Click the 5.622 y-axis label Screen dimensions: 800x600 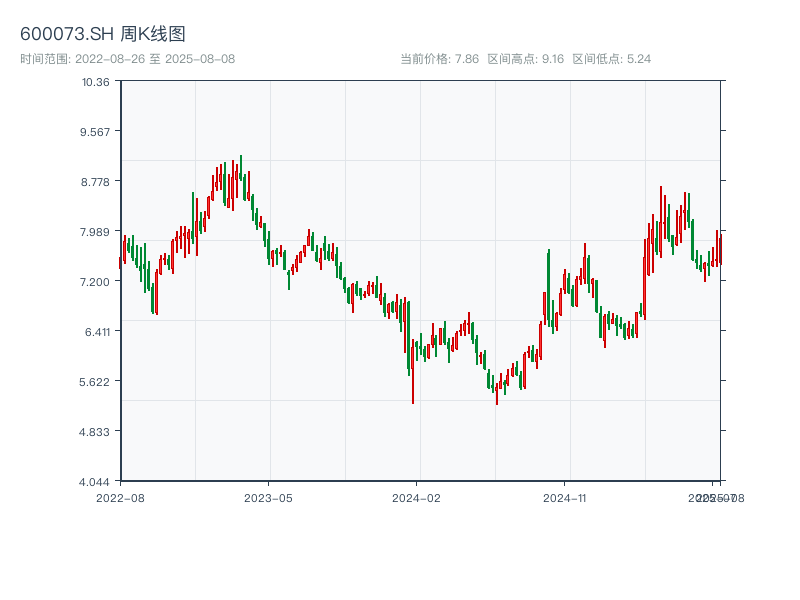[x=94, y=382]
